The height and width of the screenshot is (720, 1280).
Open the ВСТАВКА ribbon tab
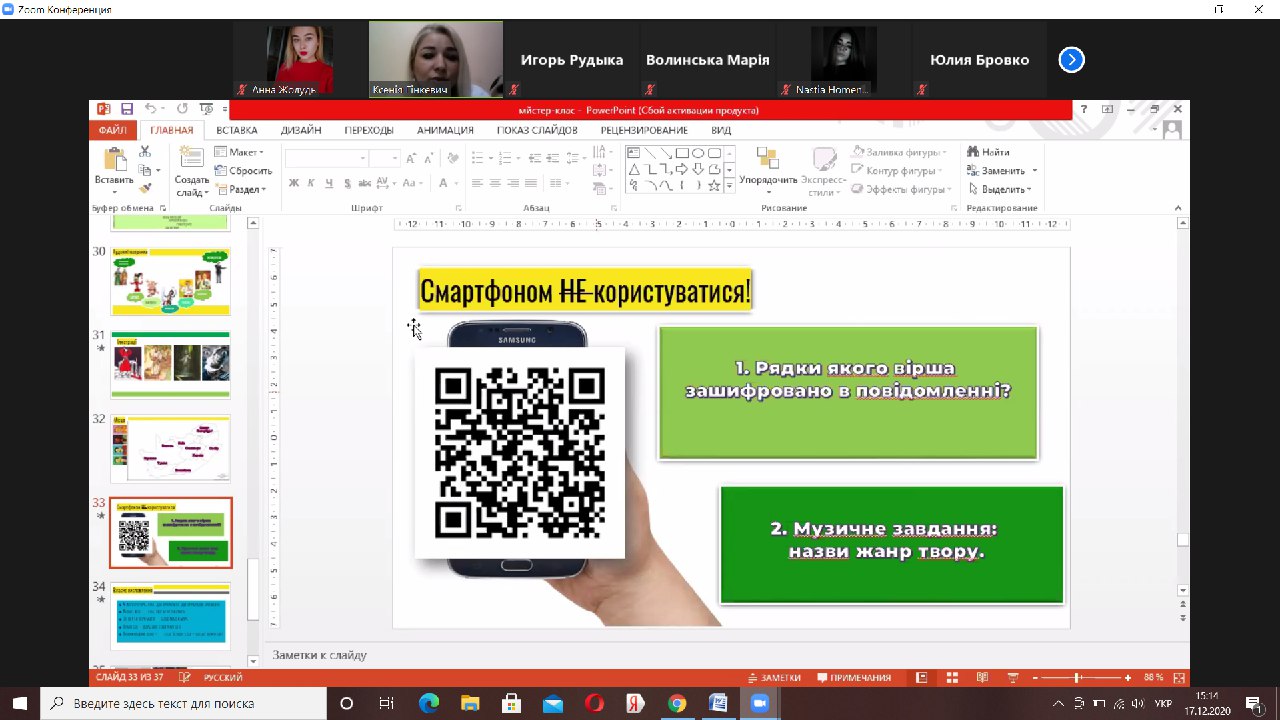pyautogui.click(x=237, y=130)
